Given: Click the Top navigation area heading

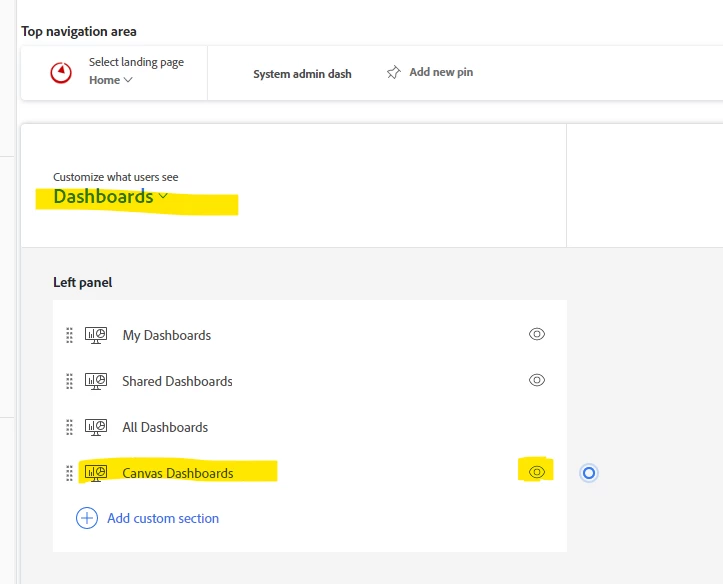Looking at the screenshot, I should [x=79, y=31].
